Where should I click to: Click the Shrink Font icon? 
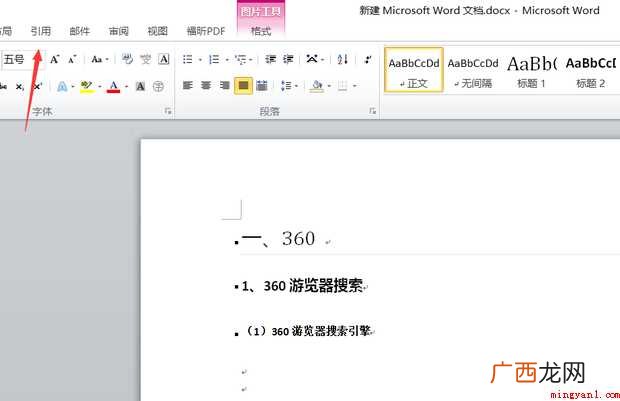[72, 60]
